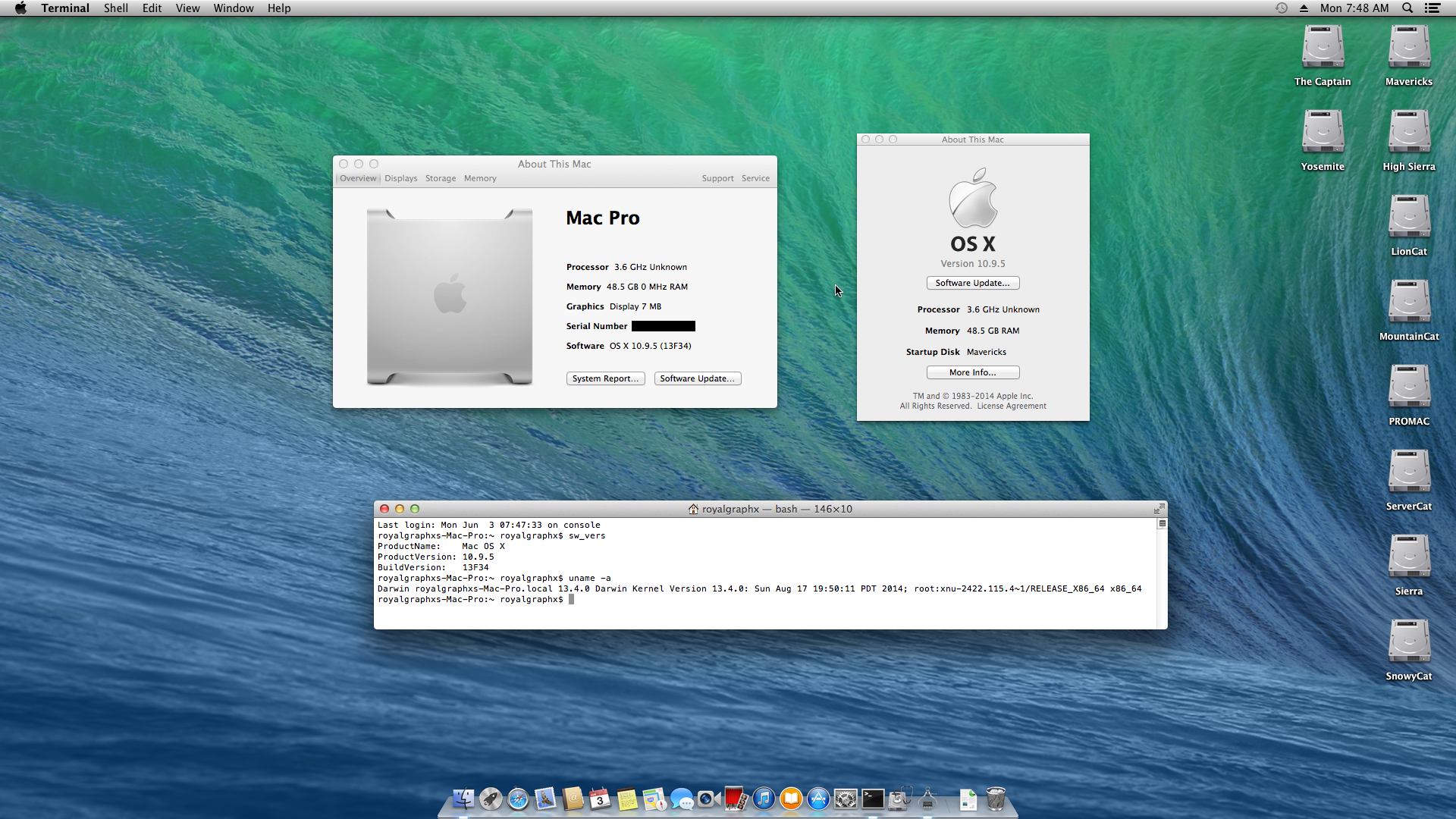1456x819 pixels.
Task: Open FaceTime in the Dock
Action: [x=709, y=799]
